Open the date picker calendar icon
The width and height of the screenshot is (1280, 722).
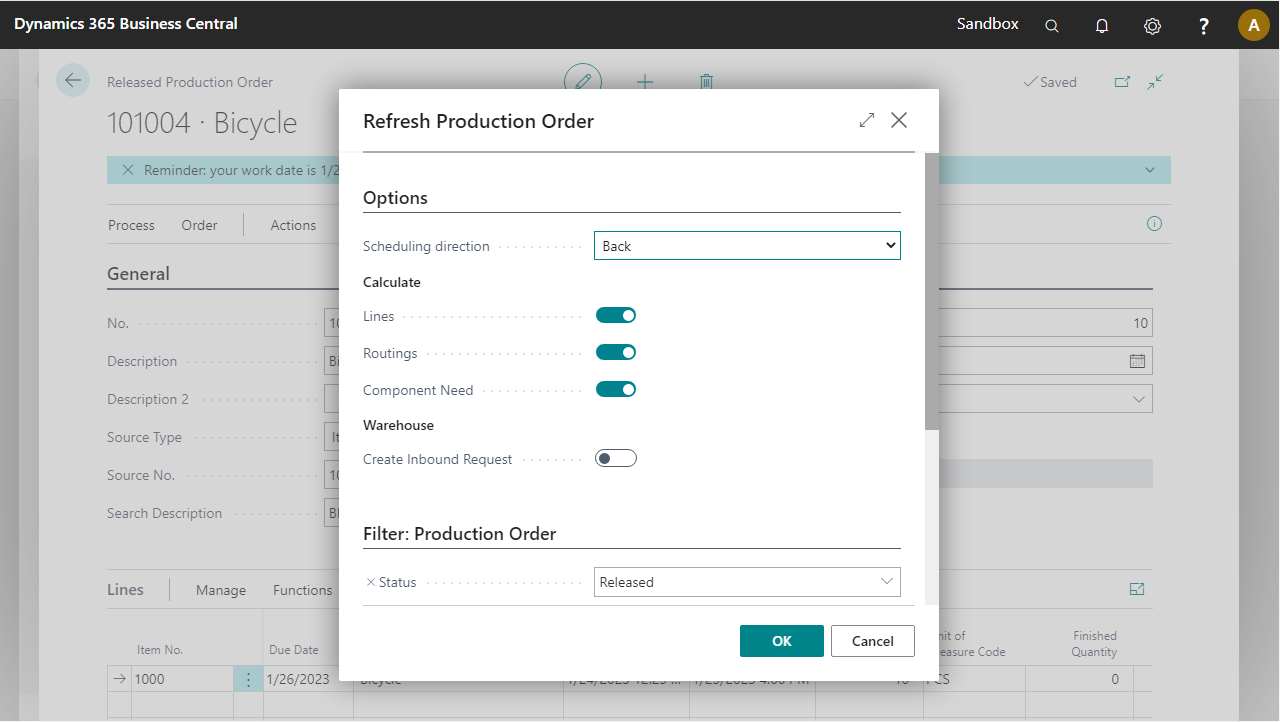click(1137, 361)
